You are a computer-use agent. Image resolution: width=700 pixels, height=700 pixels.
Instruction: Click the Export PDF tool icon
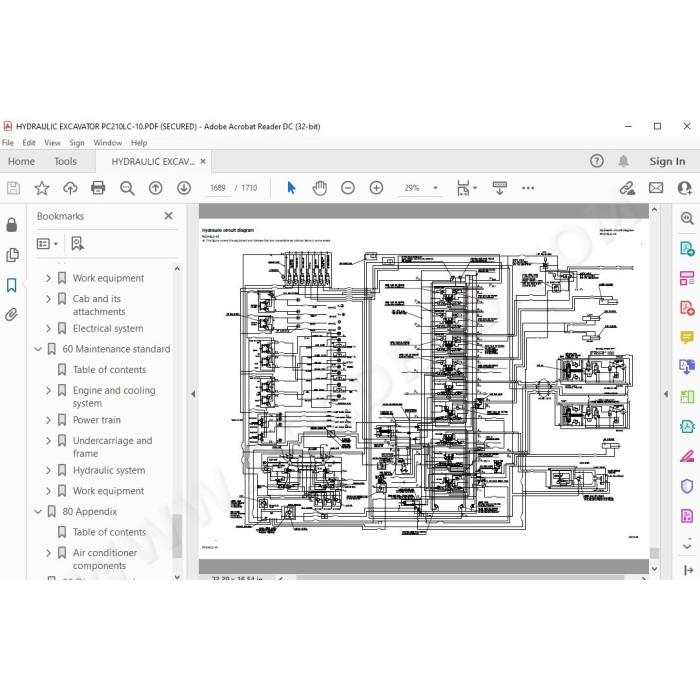pos(687,248)
